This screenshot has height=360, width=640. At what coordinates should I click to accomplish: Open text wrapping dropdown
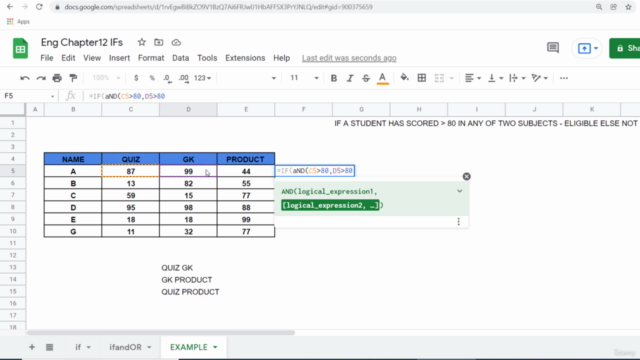517,78
